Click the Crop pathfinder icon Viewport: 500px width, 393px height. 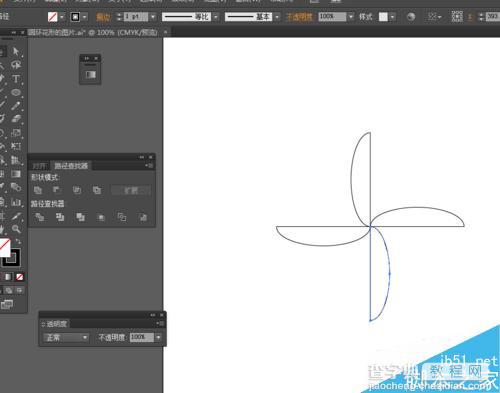tap(101, 217)
